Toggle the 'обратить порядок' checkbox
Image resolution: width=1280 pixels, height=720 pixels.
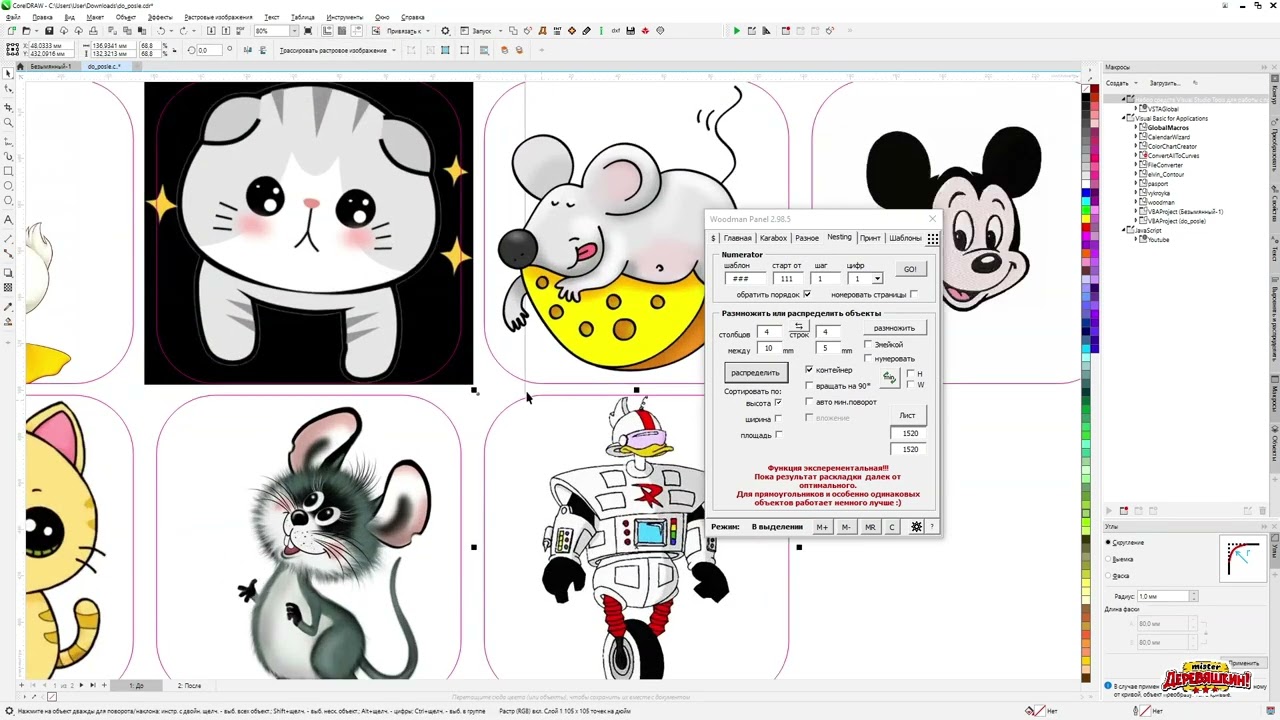click(x=807, y=294)
